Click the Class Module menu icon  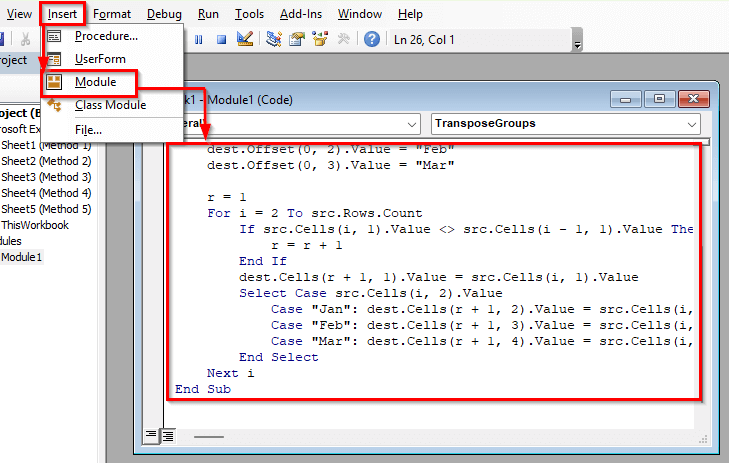pos(54,106)
